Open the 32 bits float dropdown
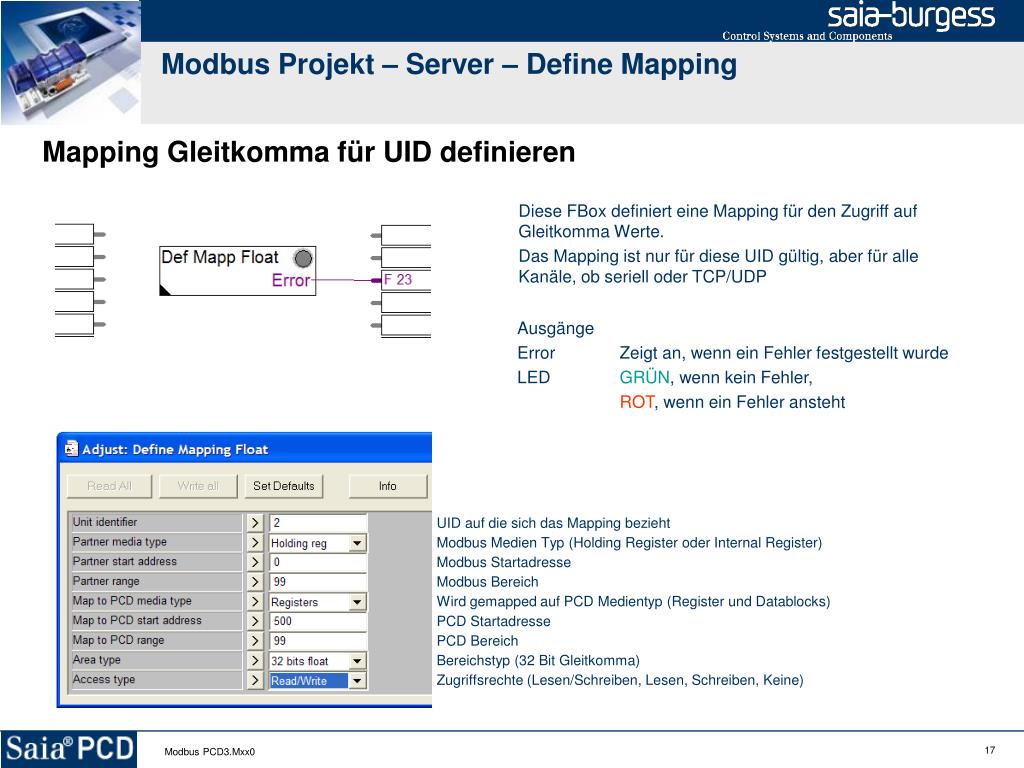 tap(357, 661)
